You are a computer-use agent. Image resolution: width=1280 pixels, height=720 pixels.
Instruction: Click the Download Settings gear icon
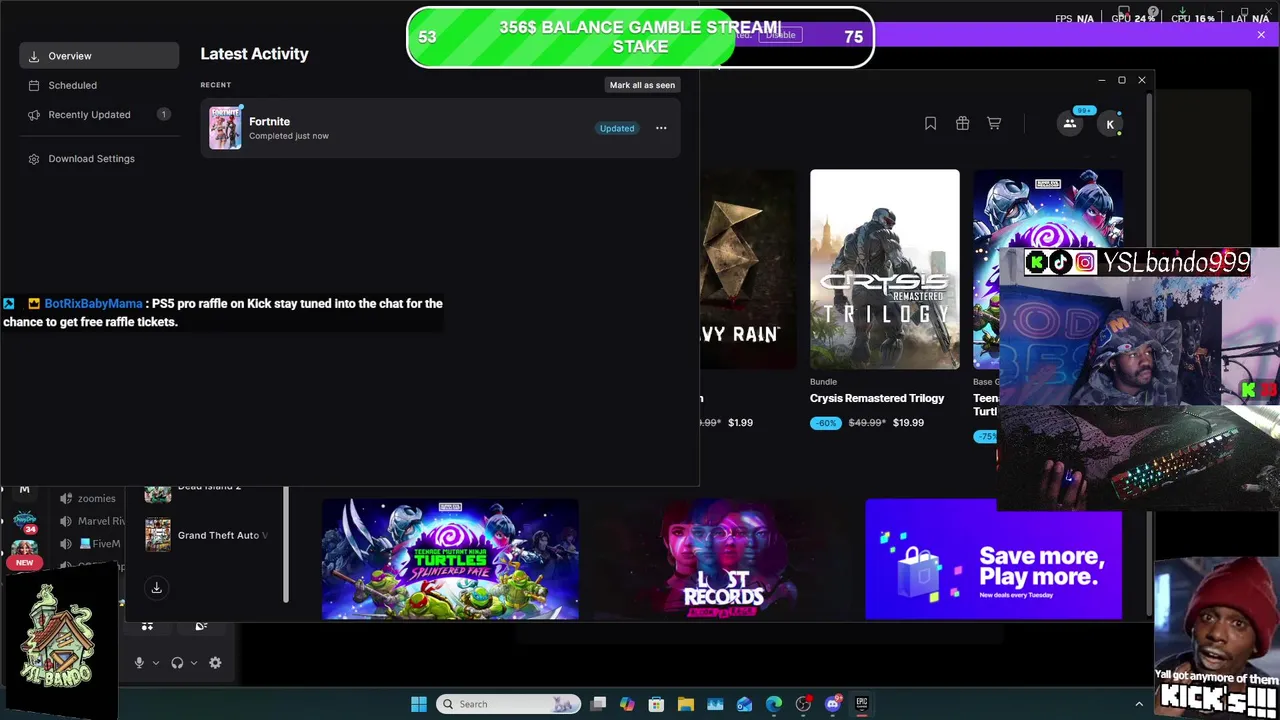point(34,159)
